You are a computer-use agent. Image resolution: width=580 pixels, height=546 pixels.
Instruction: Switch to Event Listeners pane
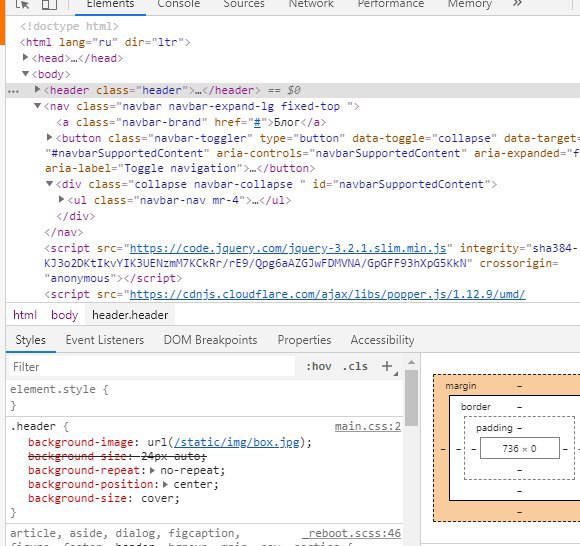click(x=105, y=340)
